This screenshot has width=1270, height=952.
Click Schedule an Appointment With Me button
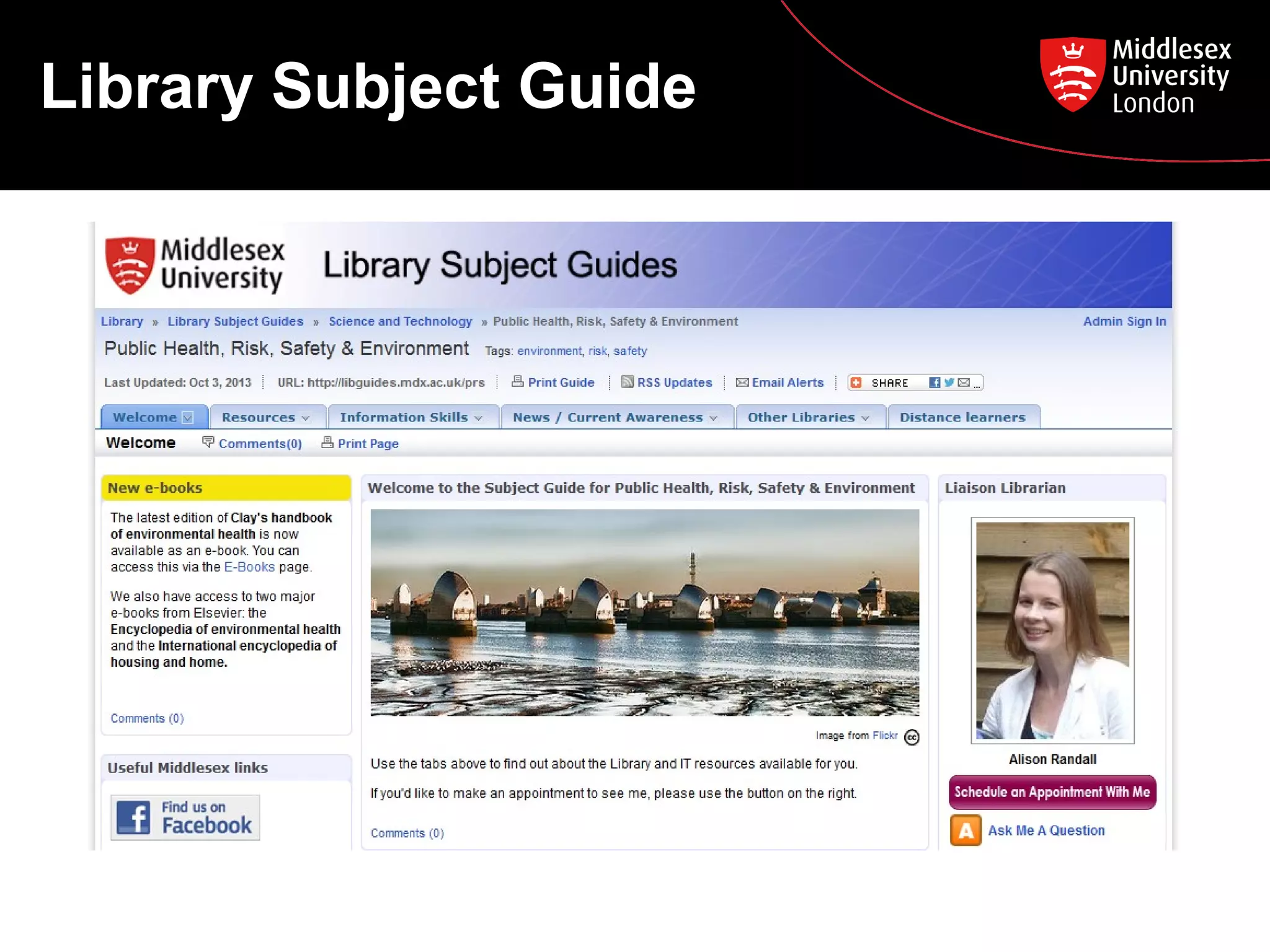[x=1052, y=792]
